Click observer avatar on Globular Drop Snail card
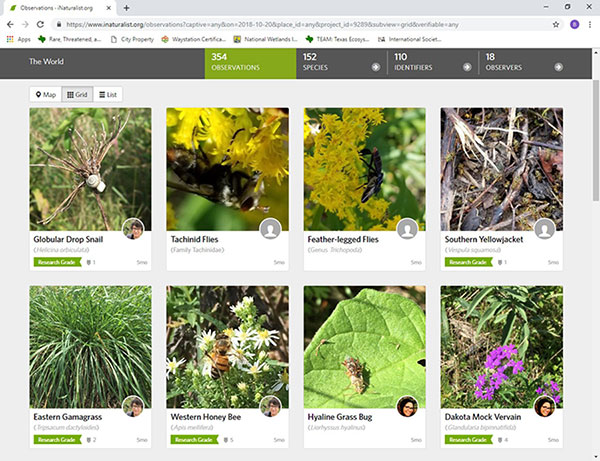 (133, 230)
